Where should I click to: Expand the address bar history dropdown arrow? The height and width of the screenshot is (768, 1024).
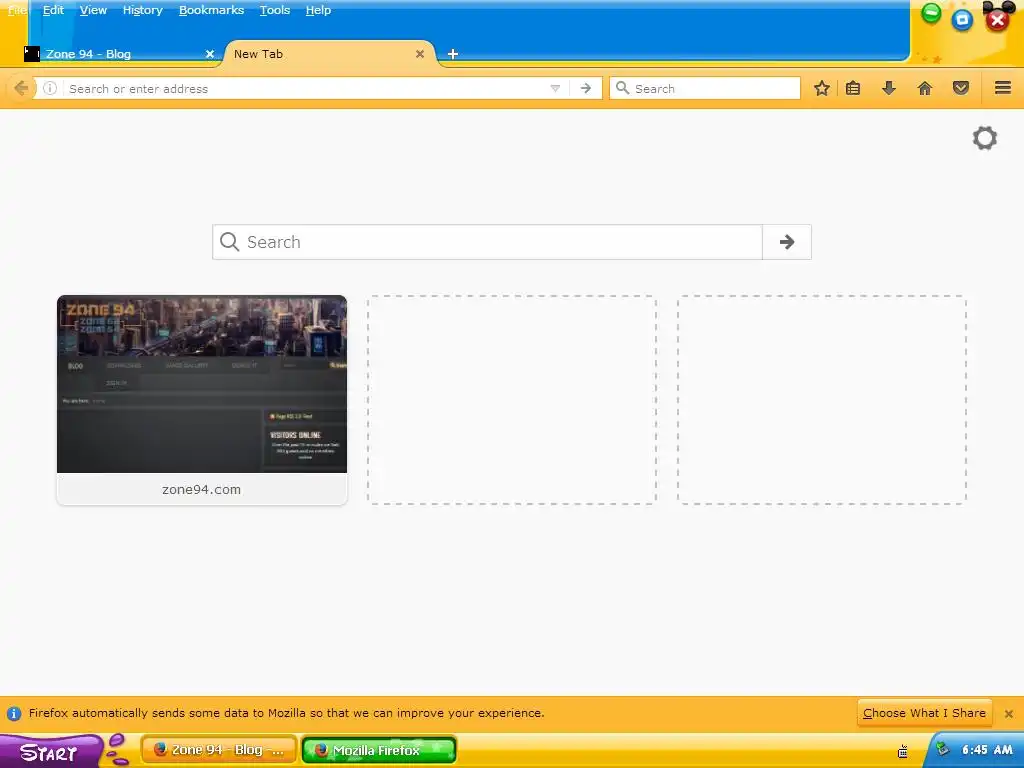point(555,88)
